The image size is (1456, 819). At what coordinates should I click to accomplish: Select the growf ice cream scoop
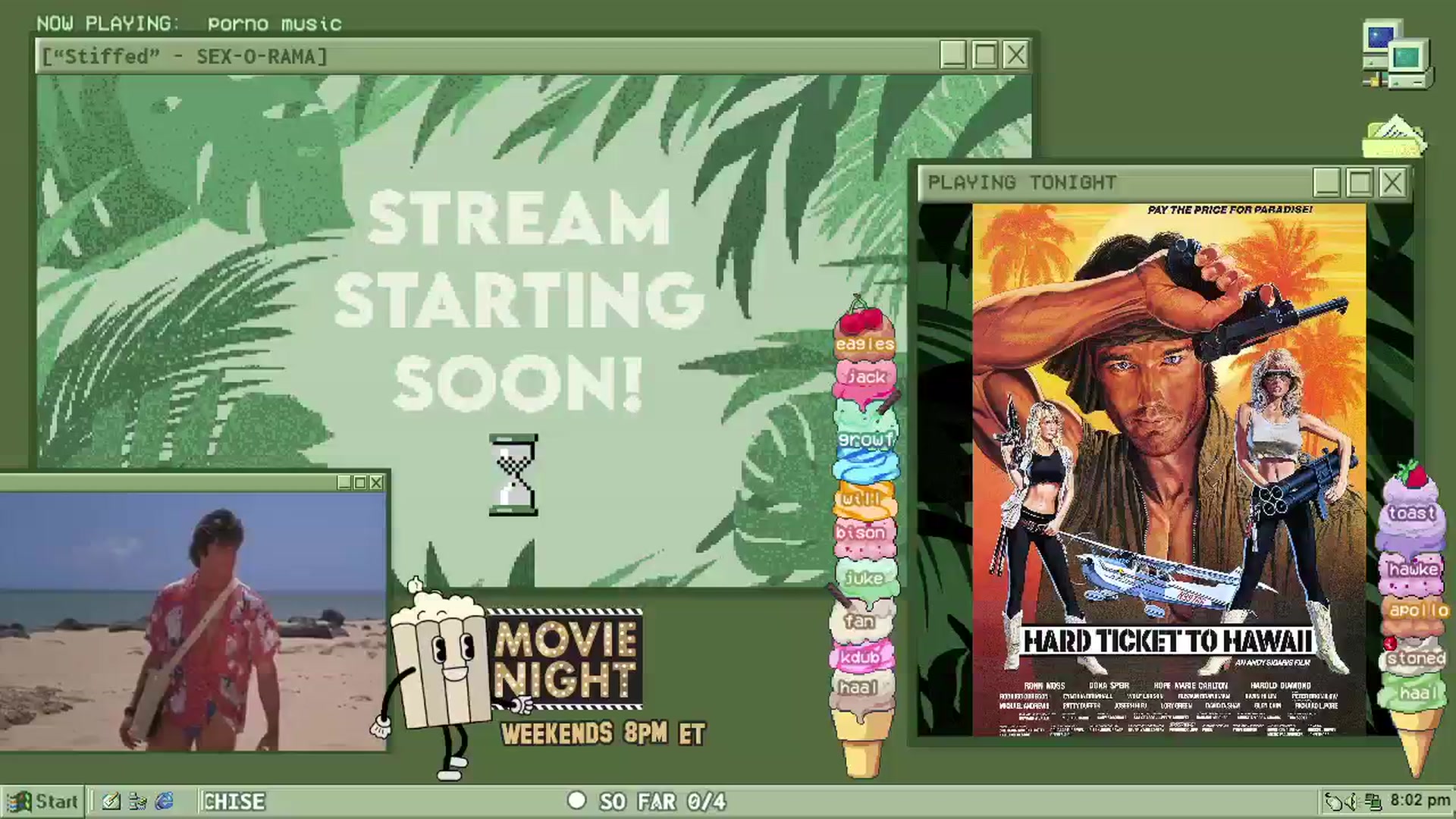[866, 438]
